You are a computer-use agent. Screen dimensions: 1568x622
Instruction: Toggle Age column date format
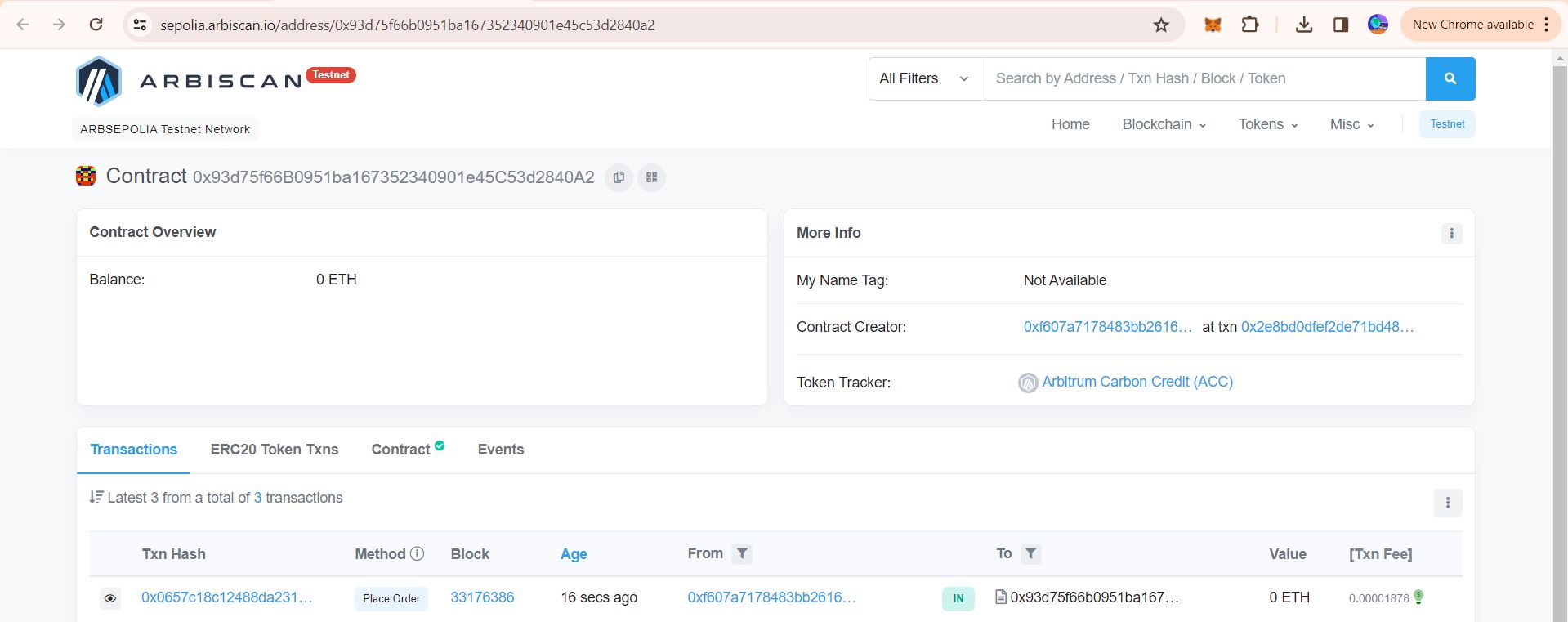(x=574, y=554)
